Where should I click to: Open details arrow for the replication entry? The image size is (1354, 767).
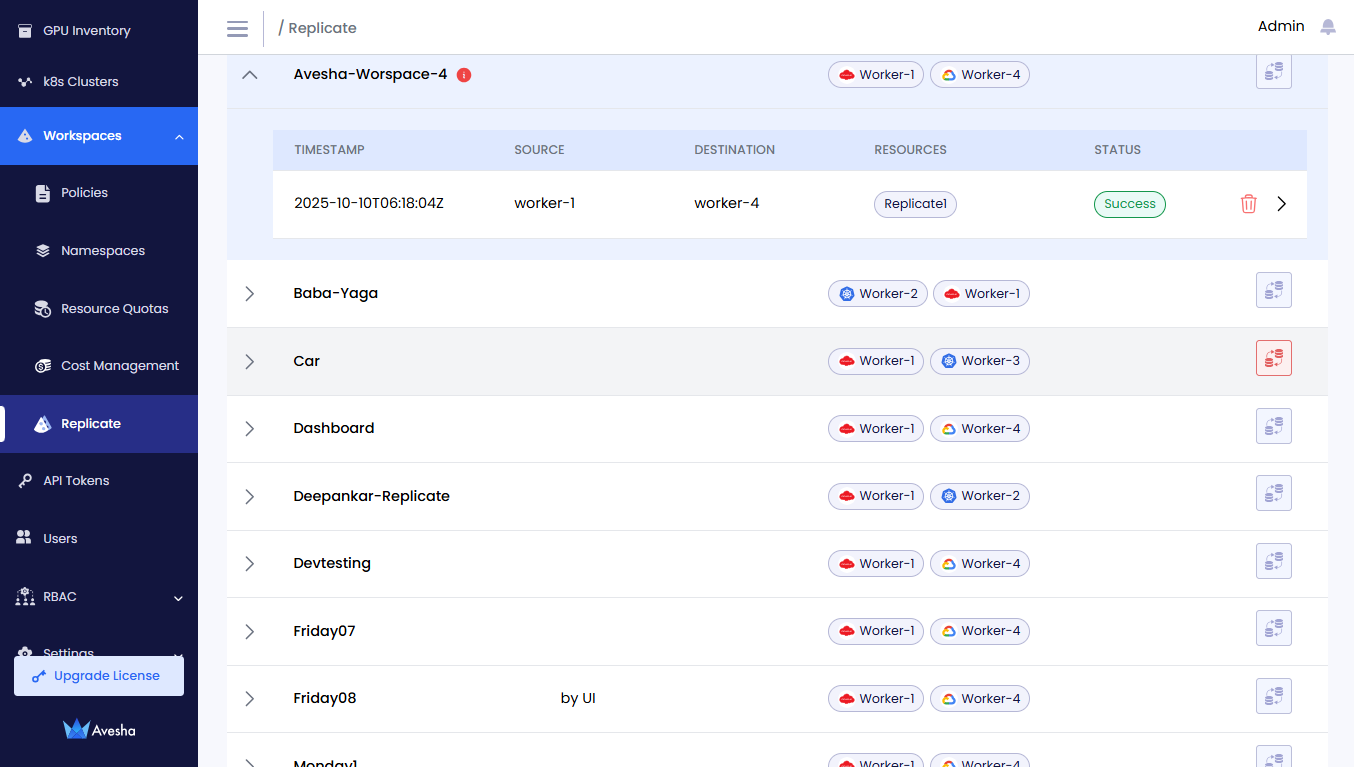(x=1282, y=204)
